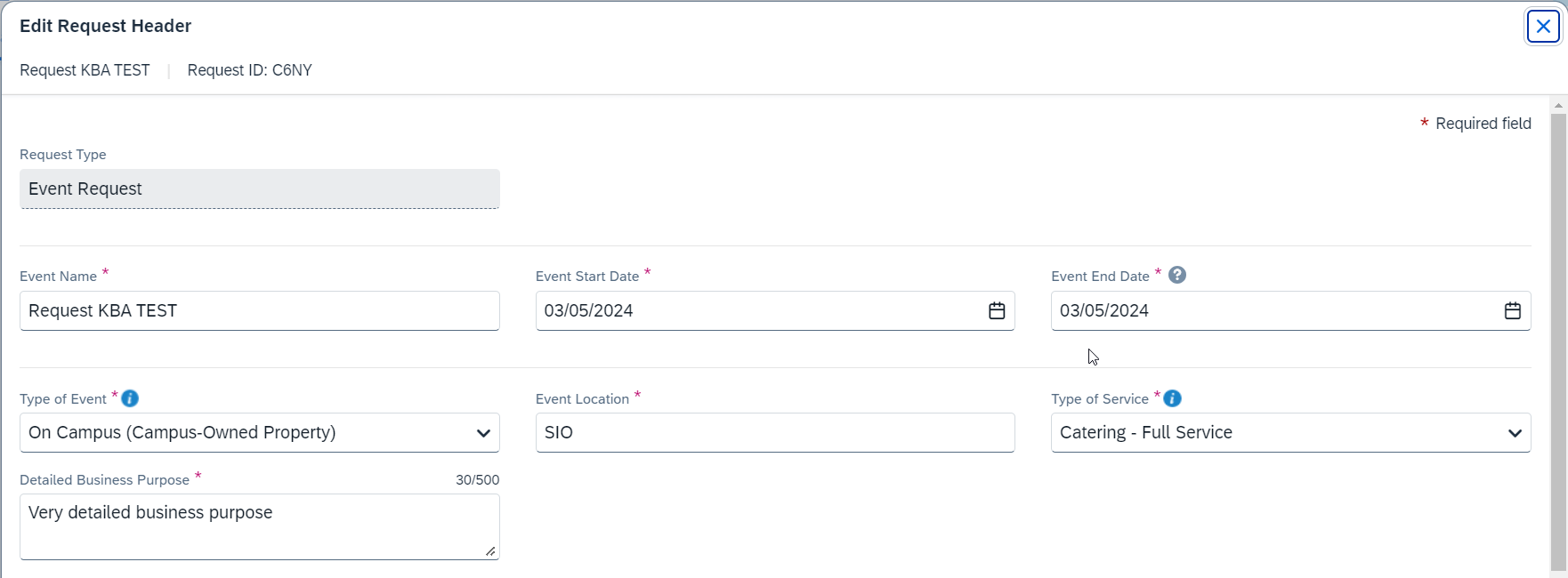
Task: Close the Edit Request Header dialog
Action: (x=1543, y=27)
